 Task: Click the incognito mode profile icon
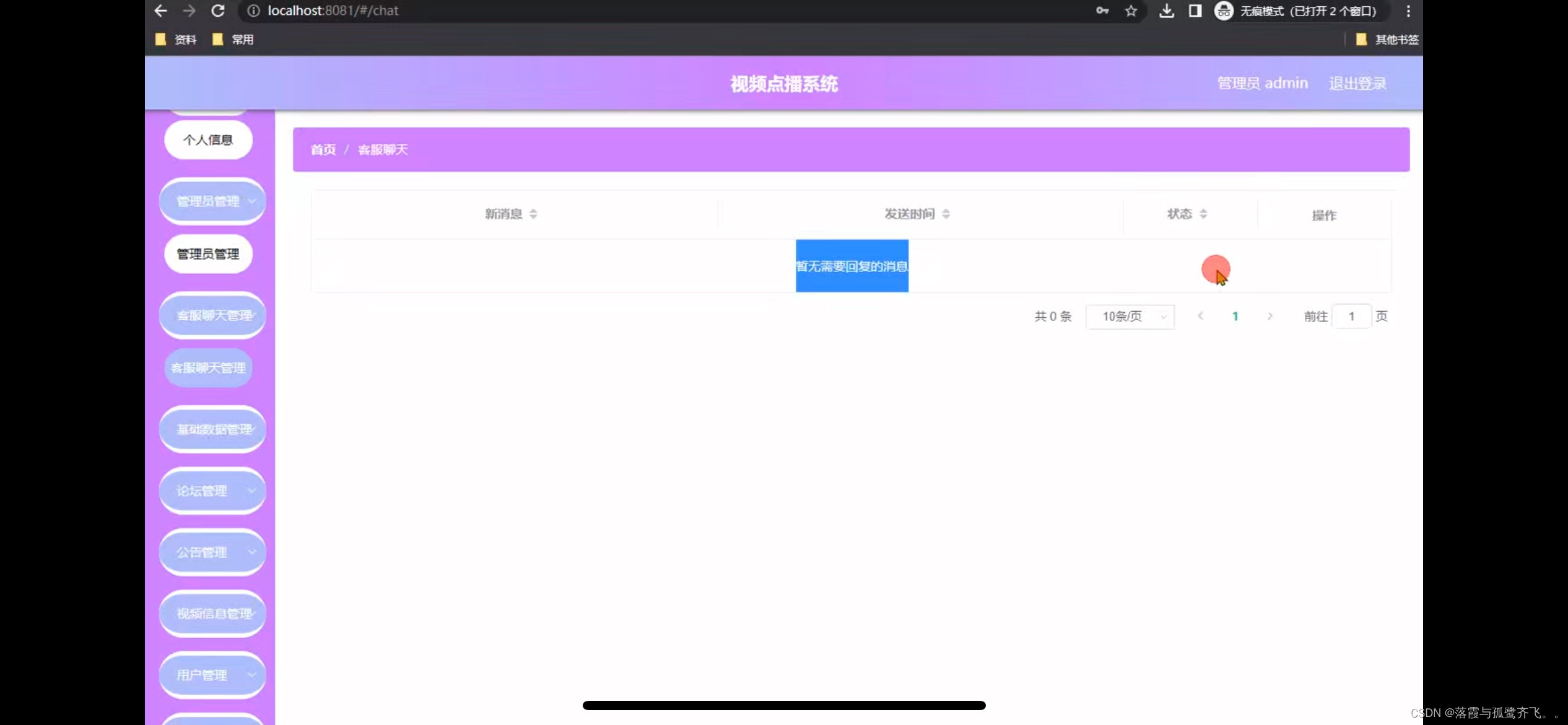point(1224,11)
